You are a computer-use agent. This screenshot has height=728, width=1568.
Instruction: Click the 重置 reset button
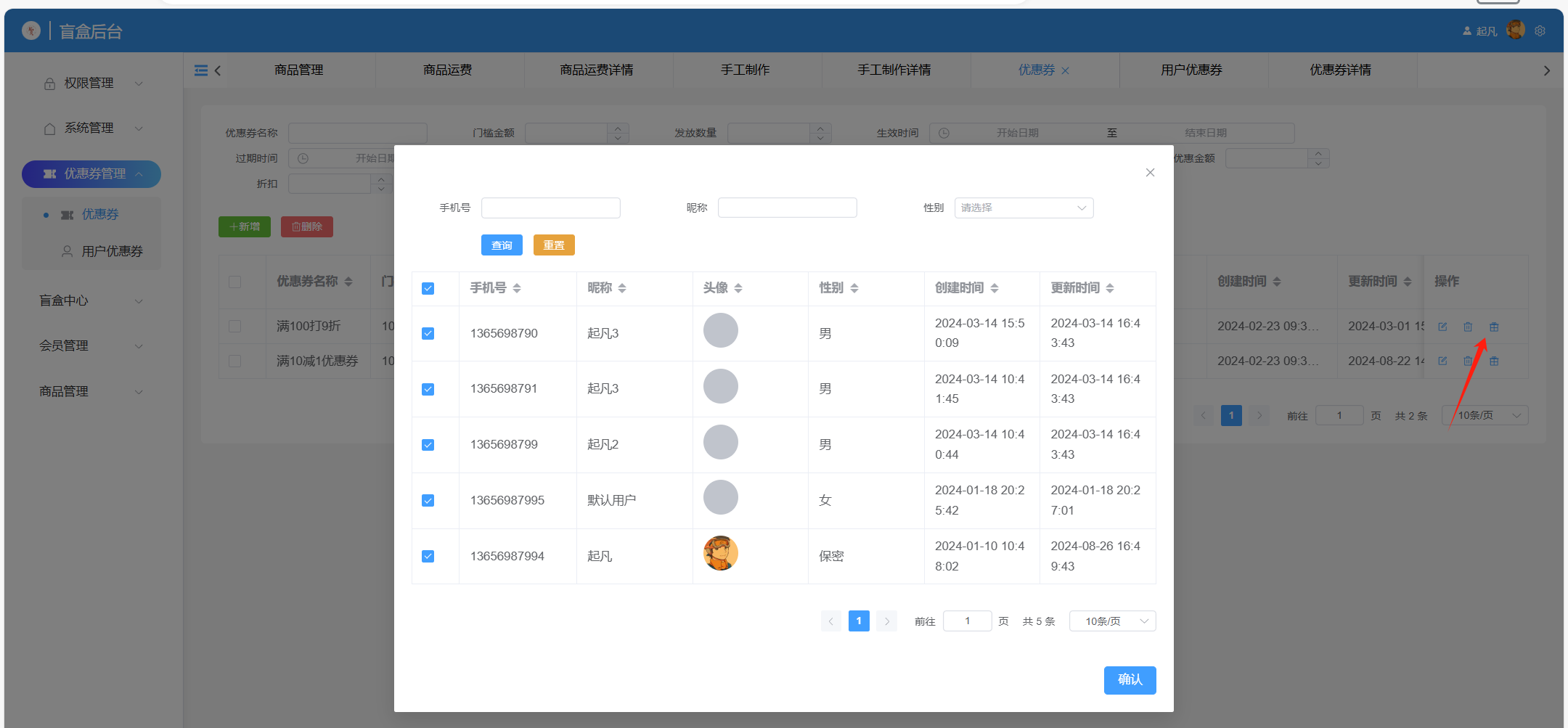pos(554,245)
